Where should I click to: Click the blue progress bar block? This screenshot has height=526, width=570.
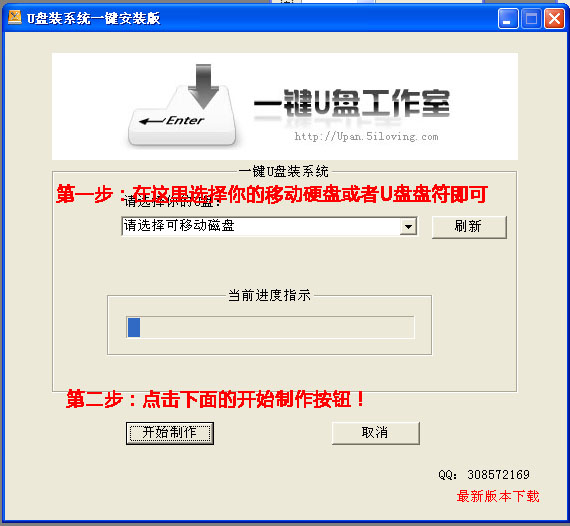point(134,327)
